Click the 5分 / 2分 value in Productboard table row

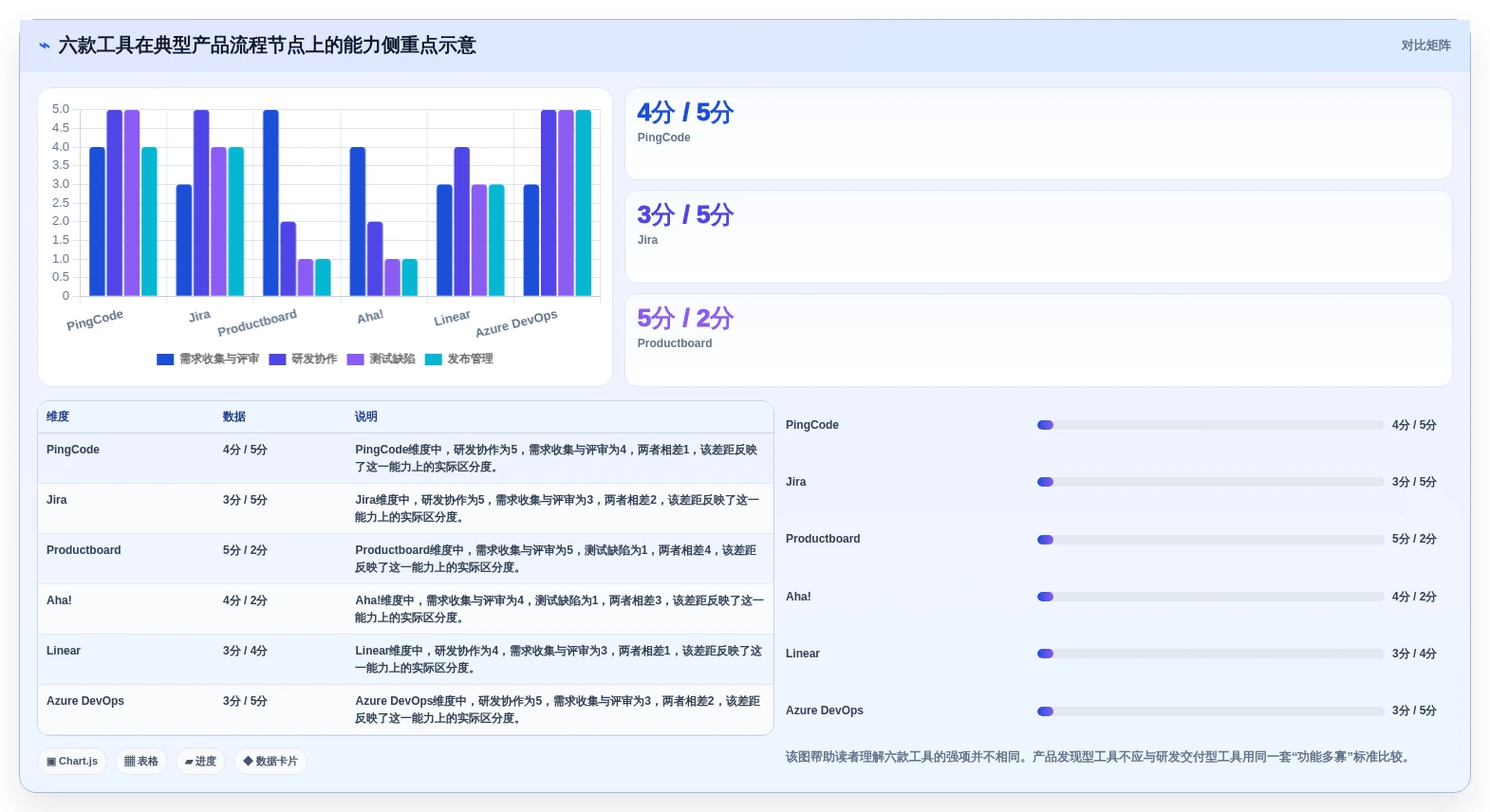[245, 550]
